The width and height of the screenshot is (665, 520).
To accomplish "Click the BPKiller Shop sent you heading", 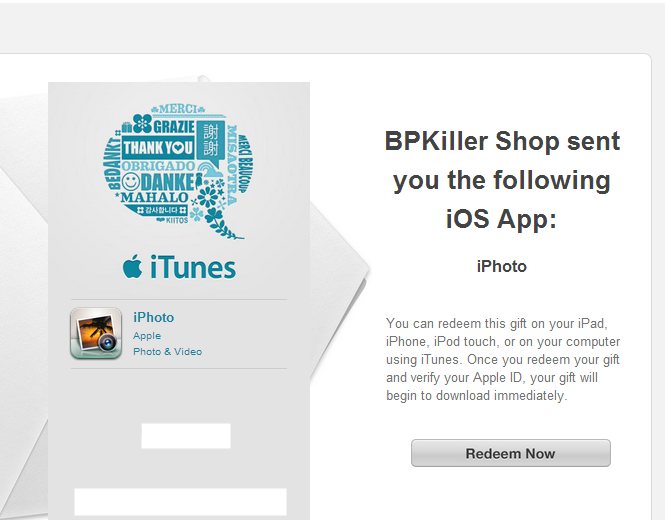I will coord(502,180).
